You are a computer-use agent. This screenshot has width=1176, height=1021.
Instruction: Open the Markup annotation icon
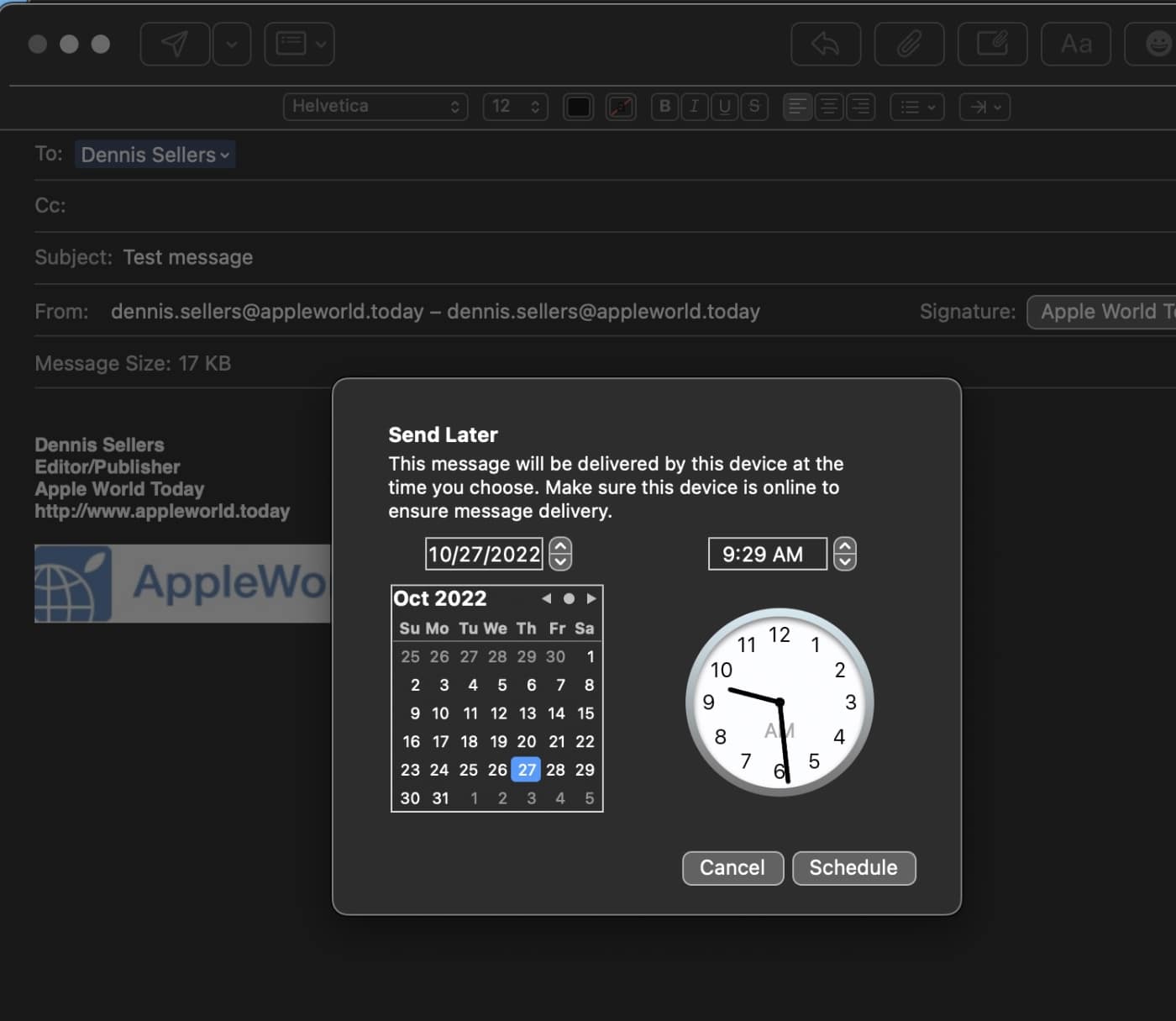(x=992, y=44)
